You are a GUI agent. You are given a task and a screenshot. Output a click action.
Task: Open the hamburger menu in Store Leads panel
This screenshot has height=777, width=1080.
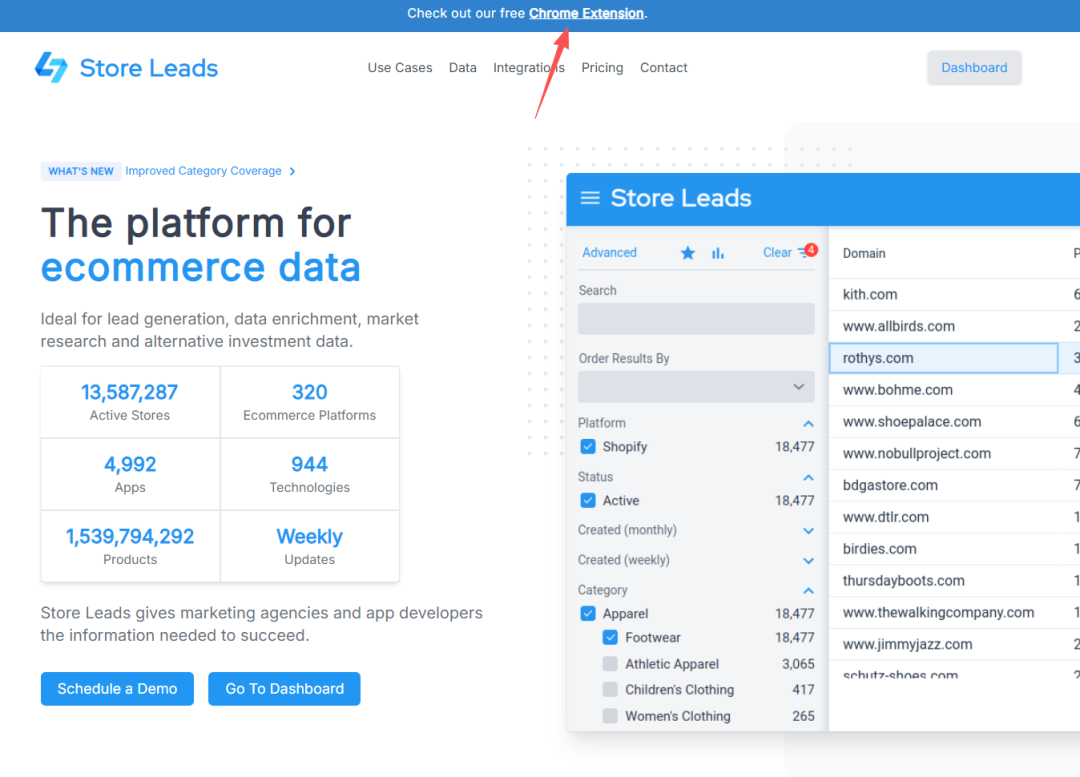[590, 198]
